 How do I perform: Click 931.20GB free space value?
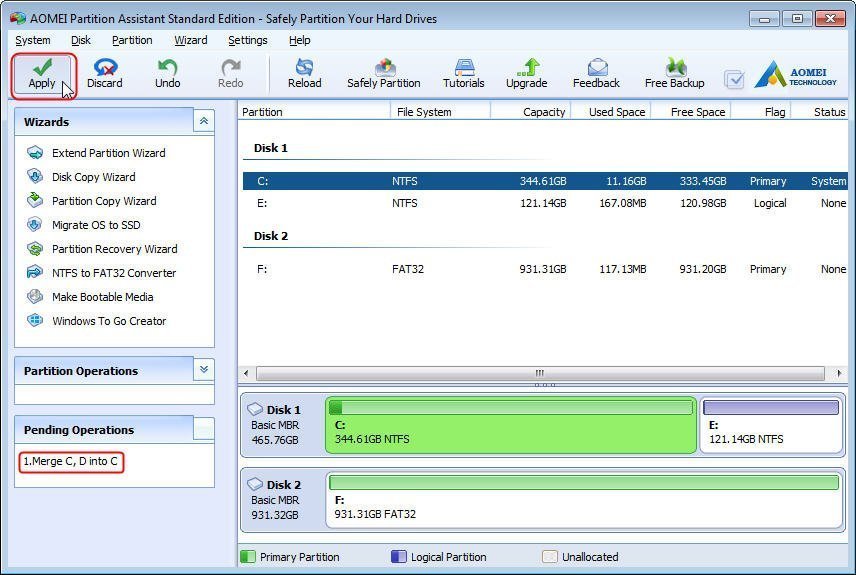pyautogui.click(x=703, y=269)
